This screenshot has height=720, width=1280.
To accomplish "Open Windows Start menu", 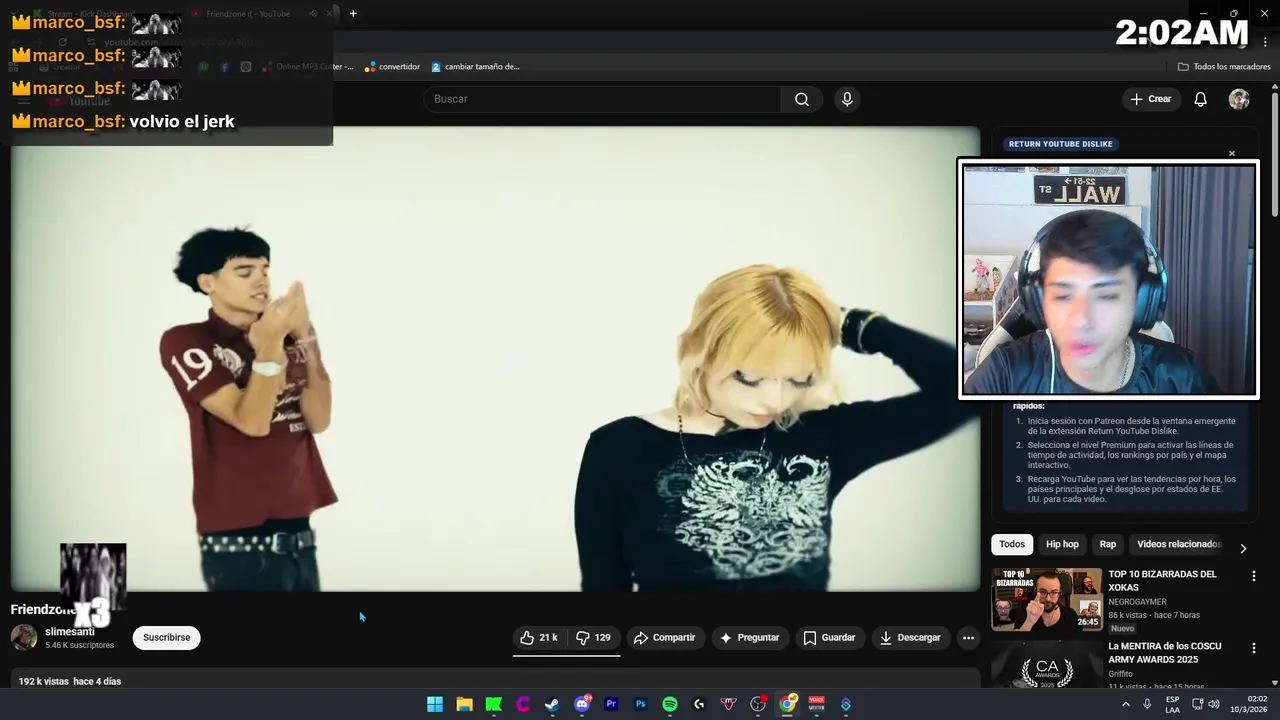I will coord(435,704).
